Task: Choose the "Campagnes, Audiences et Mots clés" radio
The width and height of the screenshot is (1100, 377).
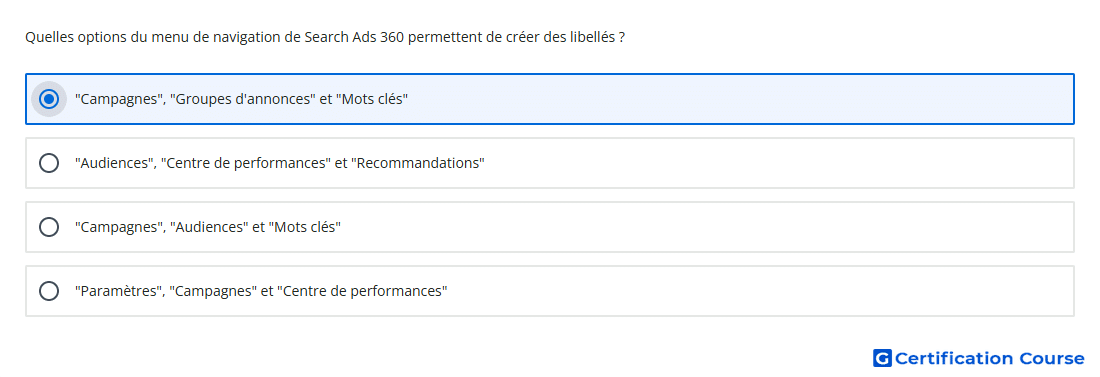Action: coord(48,227)
